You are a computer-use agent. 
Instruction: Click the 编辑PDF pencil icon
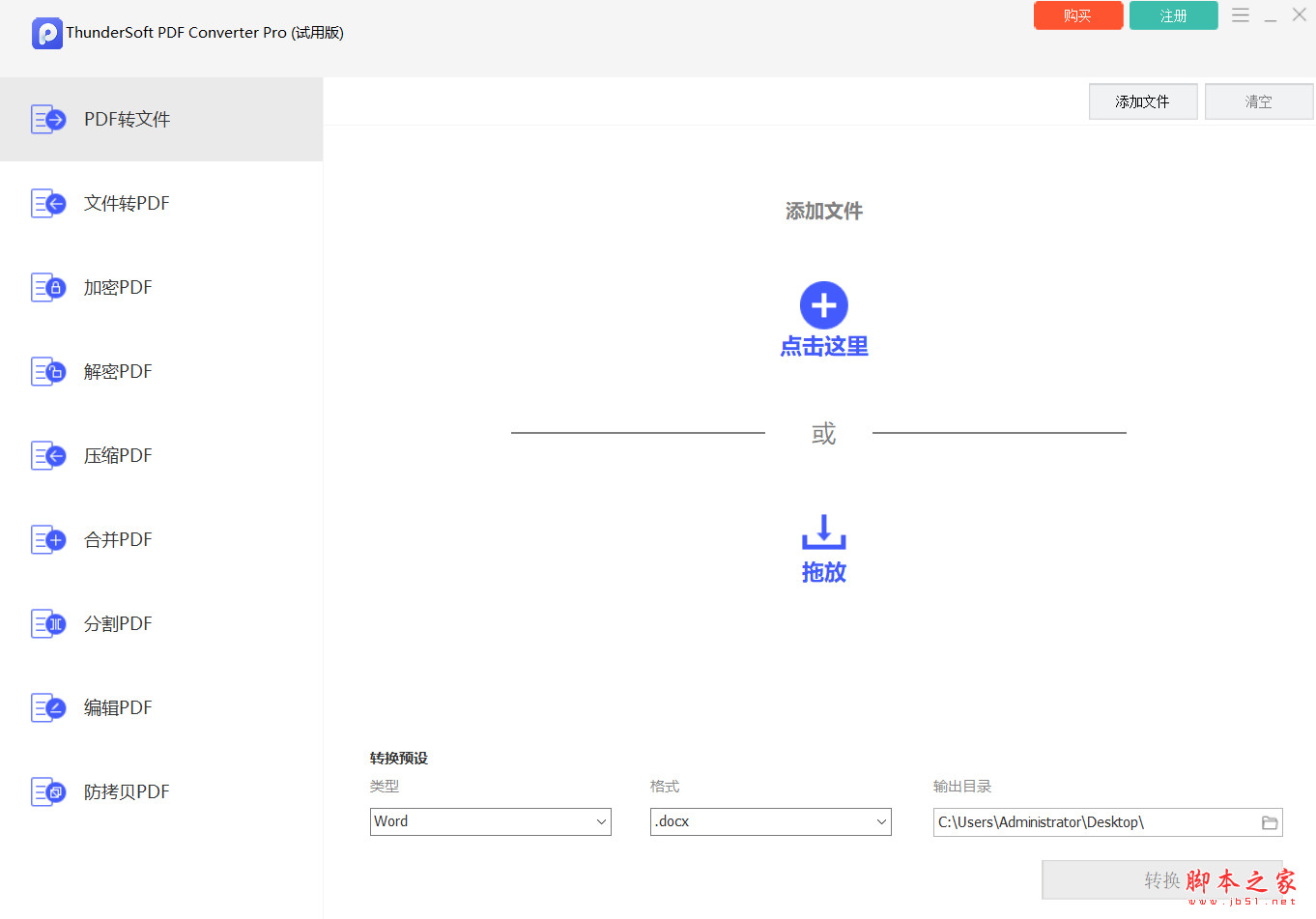click(47, 707)
